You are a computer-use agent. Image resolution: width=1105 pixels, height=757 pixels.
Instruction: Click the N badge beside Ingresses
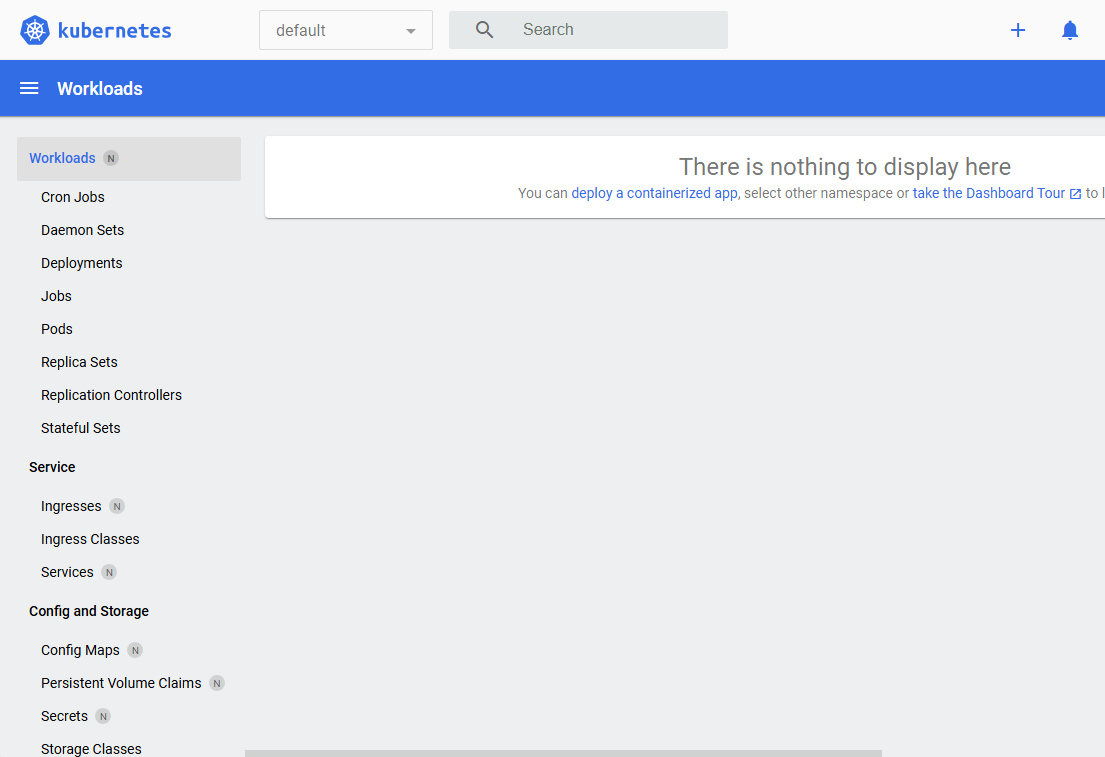pos(117,506)
